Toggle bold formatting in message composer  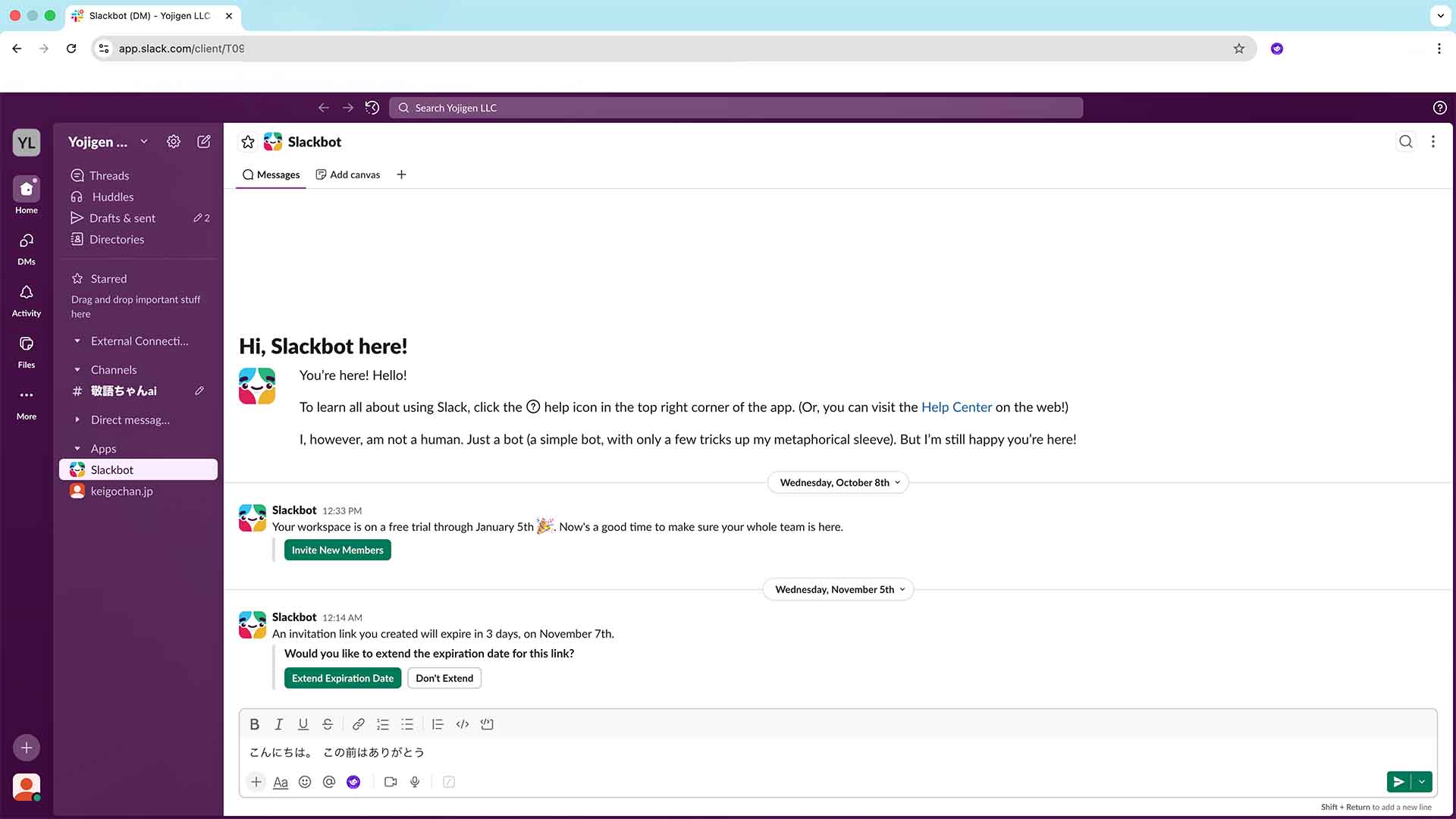pyautogui.click(x=255, y=724)
